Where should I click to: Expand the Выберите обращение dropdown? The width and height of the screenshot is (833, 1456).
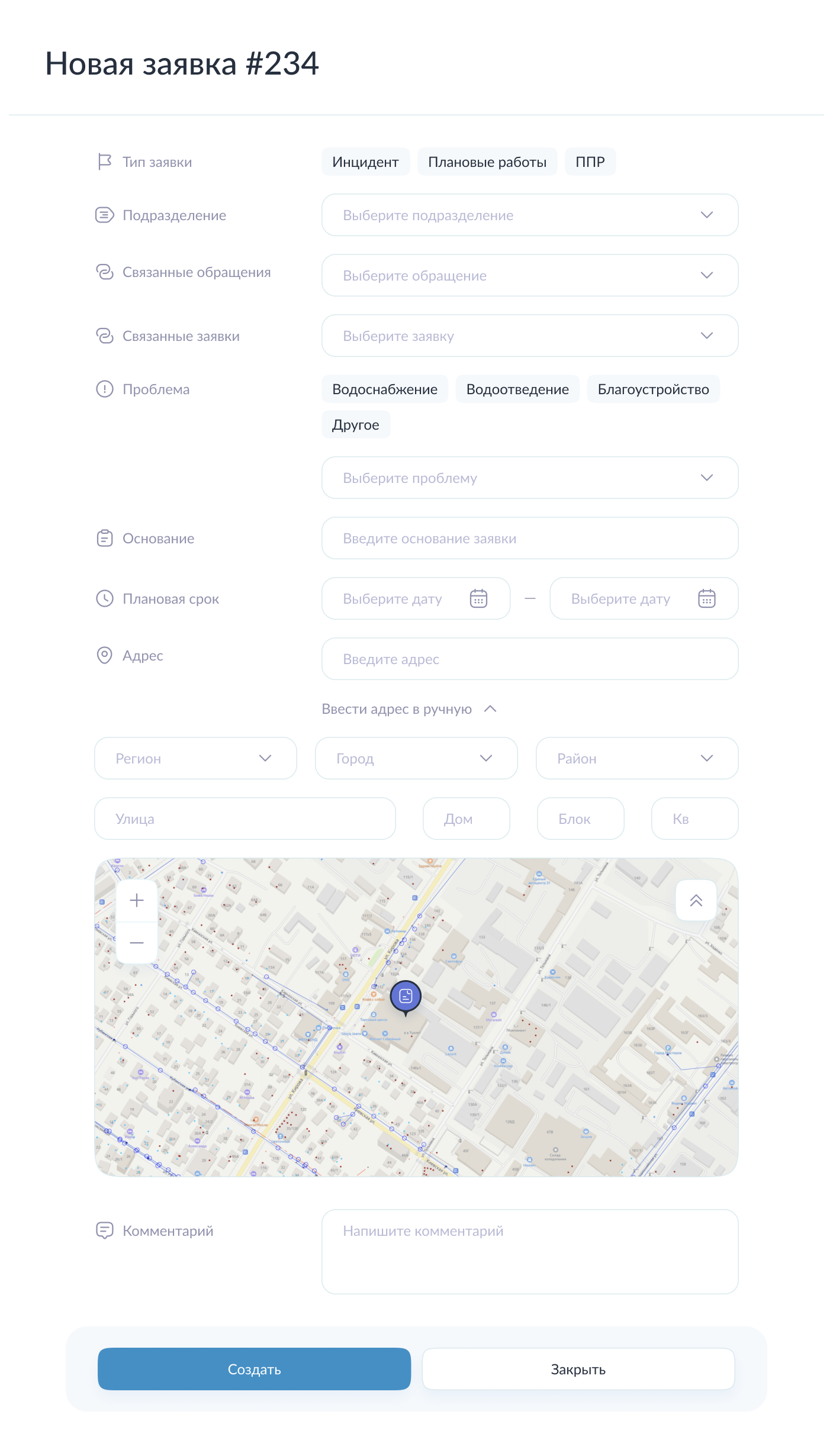(x=529, y=275)
